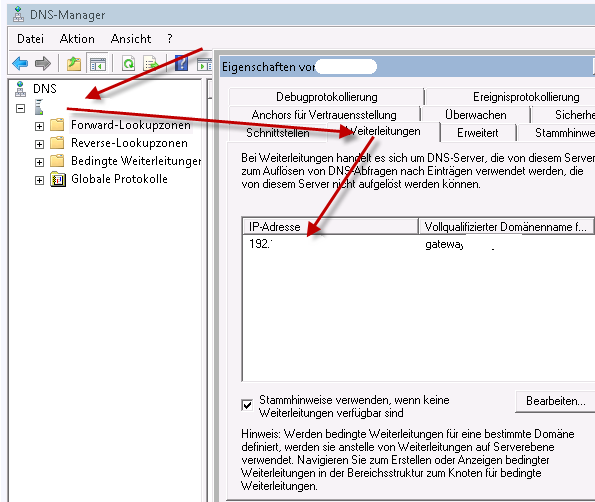Viewport: 595px width, 502px height.
Task: Click the Export list toolbar icon
Action: coord(151,63)
